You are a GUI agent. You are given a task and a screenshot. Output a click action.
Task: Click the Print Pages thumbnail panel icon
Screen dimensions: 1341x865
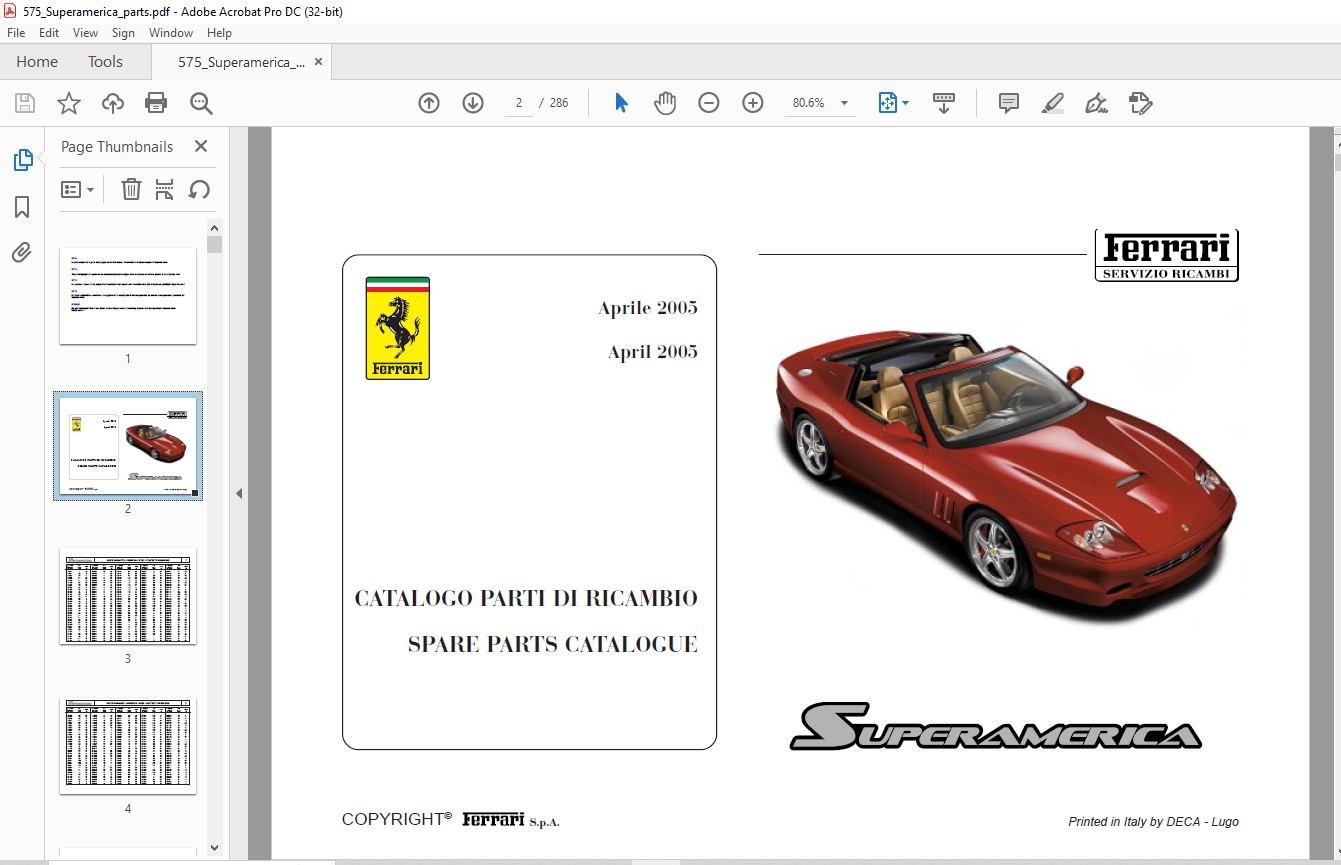pos(165,189)
